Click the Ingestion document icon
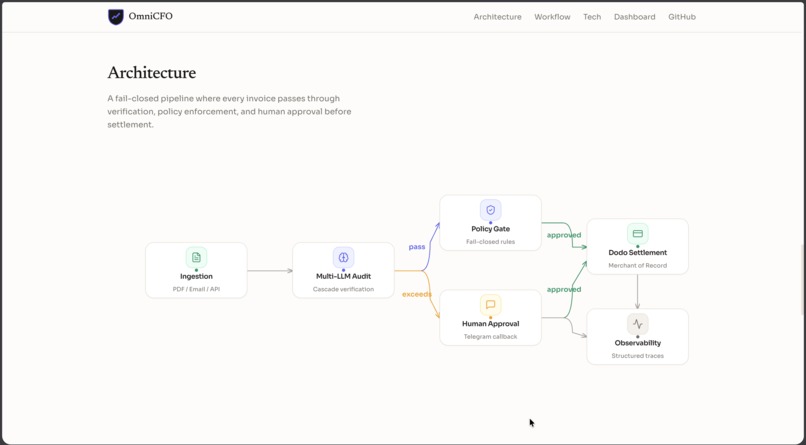This screenshot has height=445, width=806. point(196,257)
